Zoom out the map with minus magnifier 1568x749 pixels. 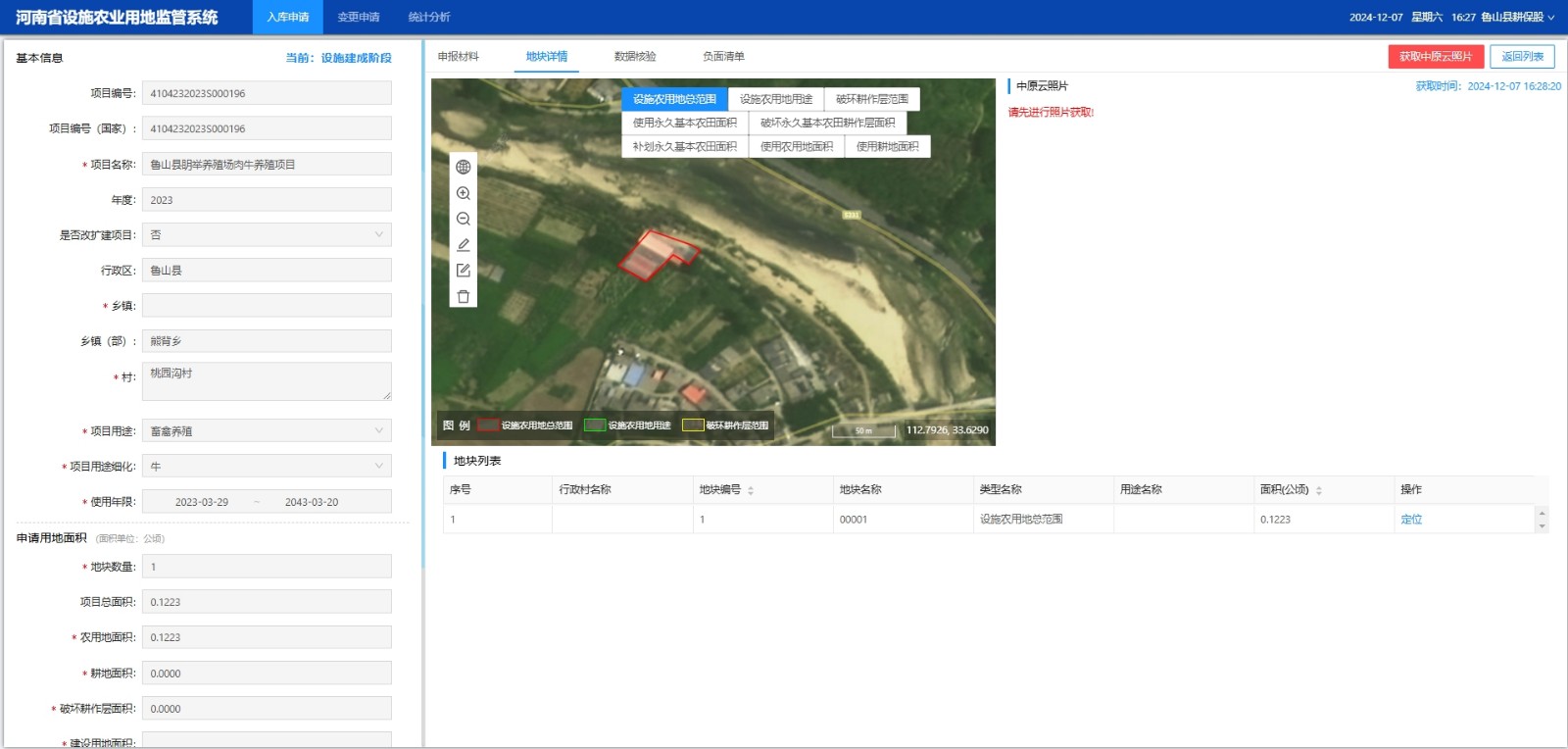464,219
